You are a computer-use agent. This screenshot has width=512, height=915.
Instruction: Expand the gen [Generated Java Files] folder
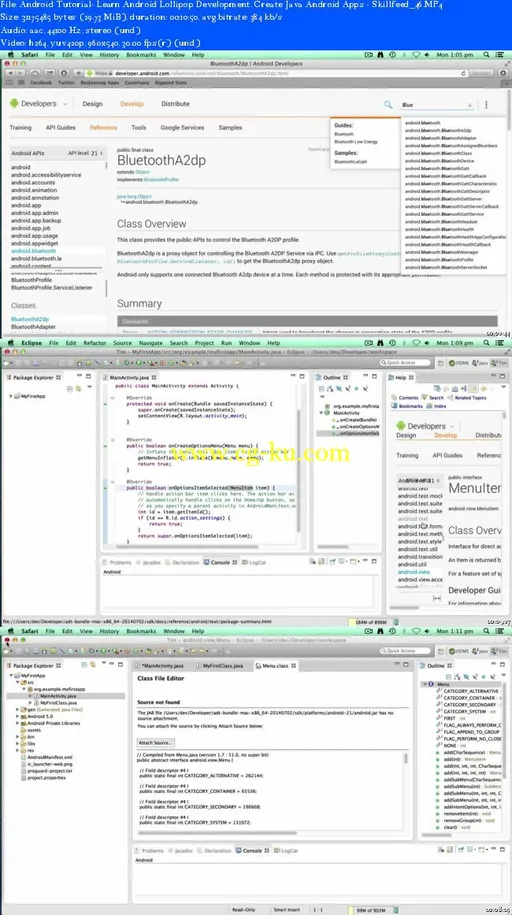(x=17, y=710)
